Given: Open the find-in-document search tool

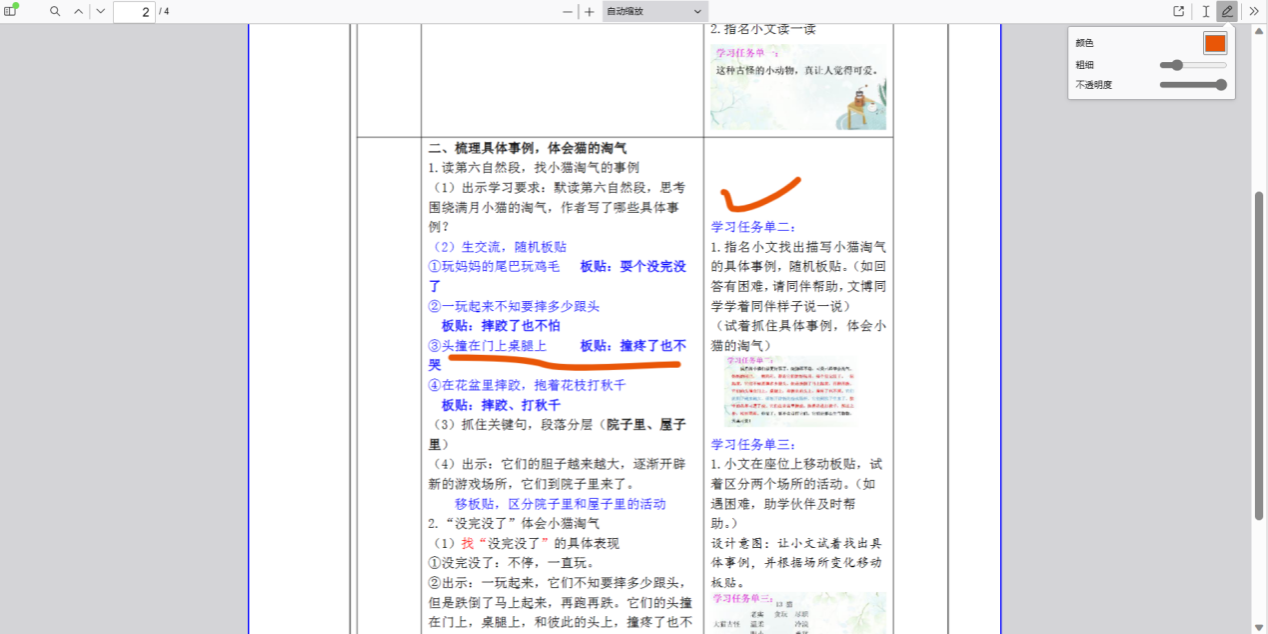Looking at the screenshot, I should (x=55, y=11).
